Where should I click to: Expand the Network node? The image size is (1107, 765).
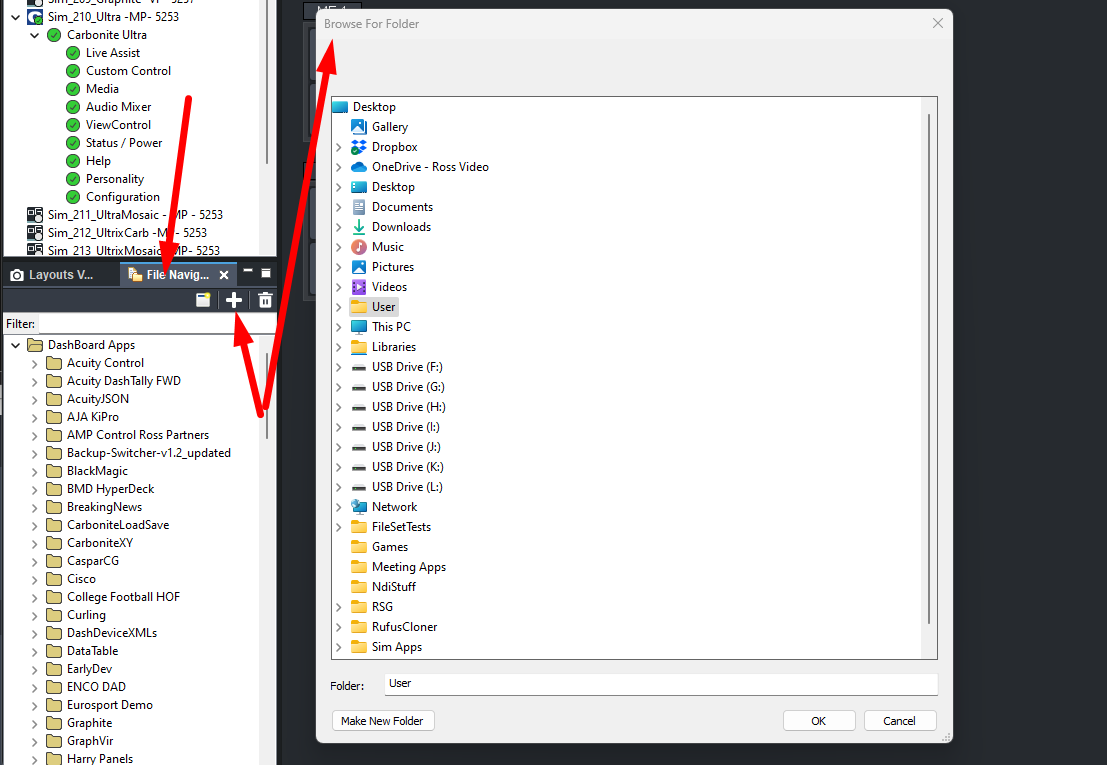339,507
